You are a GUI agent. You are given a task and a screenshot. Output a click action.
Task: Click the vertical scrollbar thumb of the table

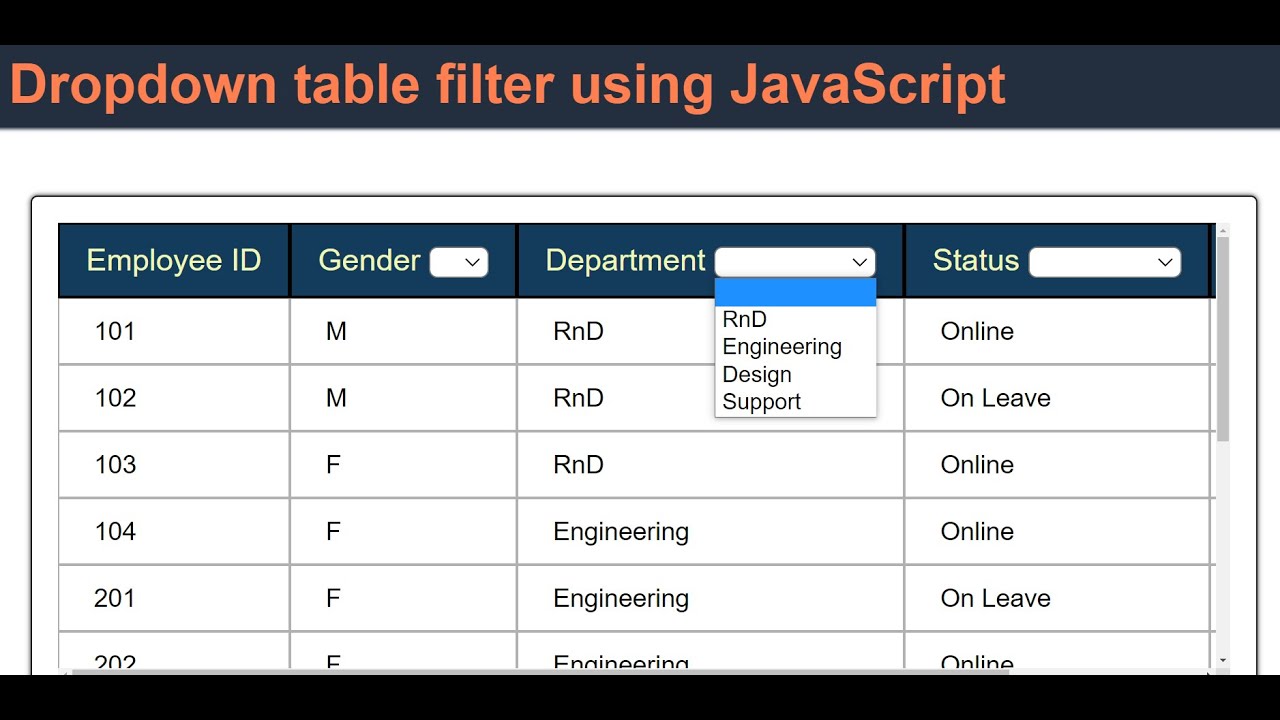click(x=1223, y=340)
